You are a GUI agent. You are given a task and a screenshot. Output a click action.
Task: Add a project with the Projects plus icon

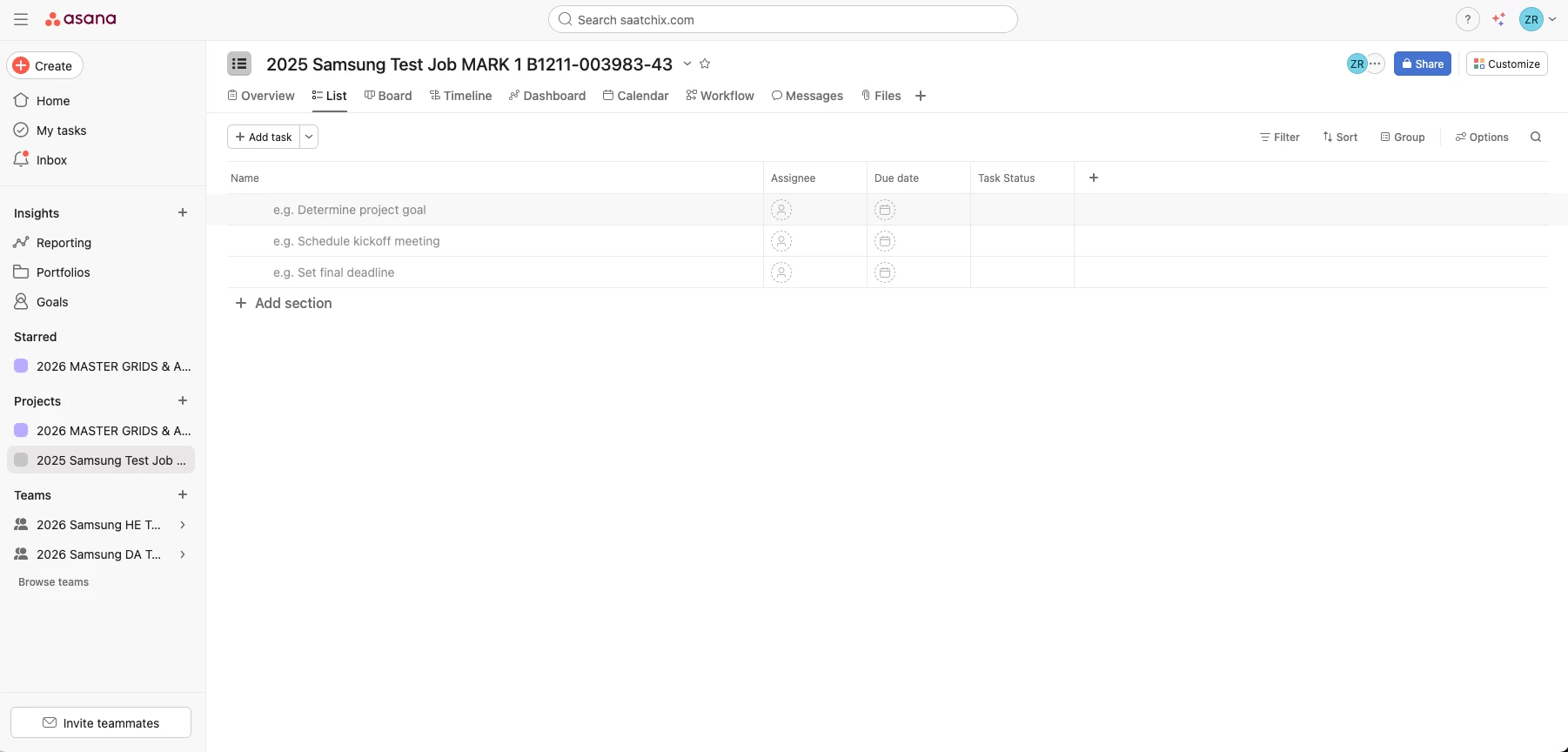(x=183, y=400)
